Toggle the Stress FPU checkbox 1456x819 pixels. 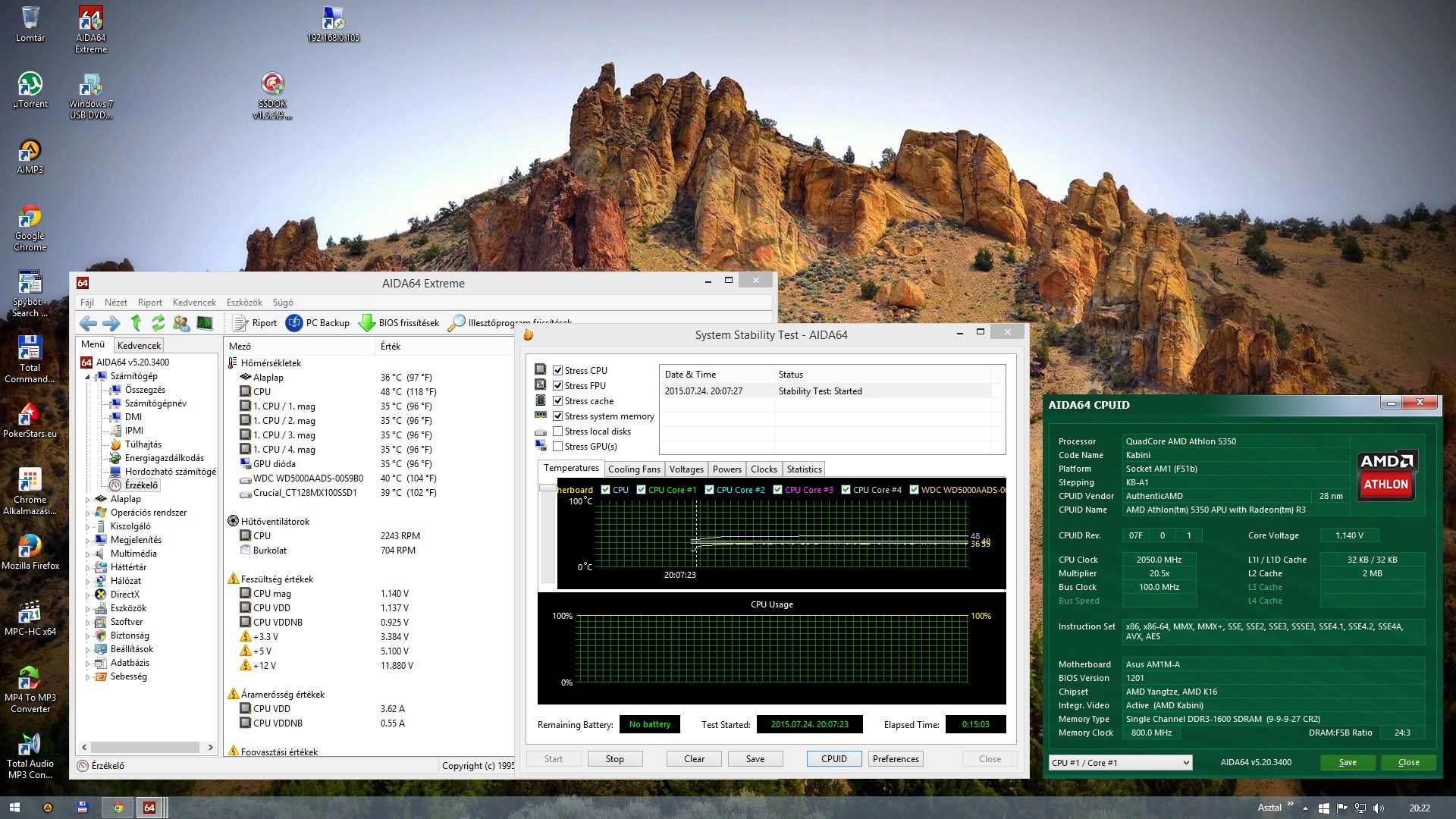click(x=558, y=386)
